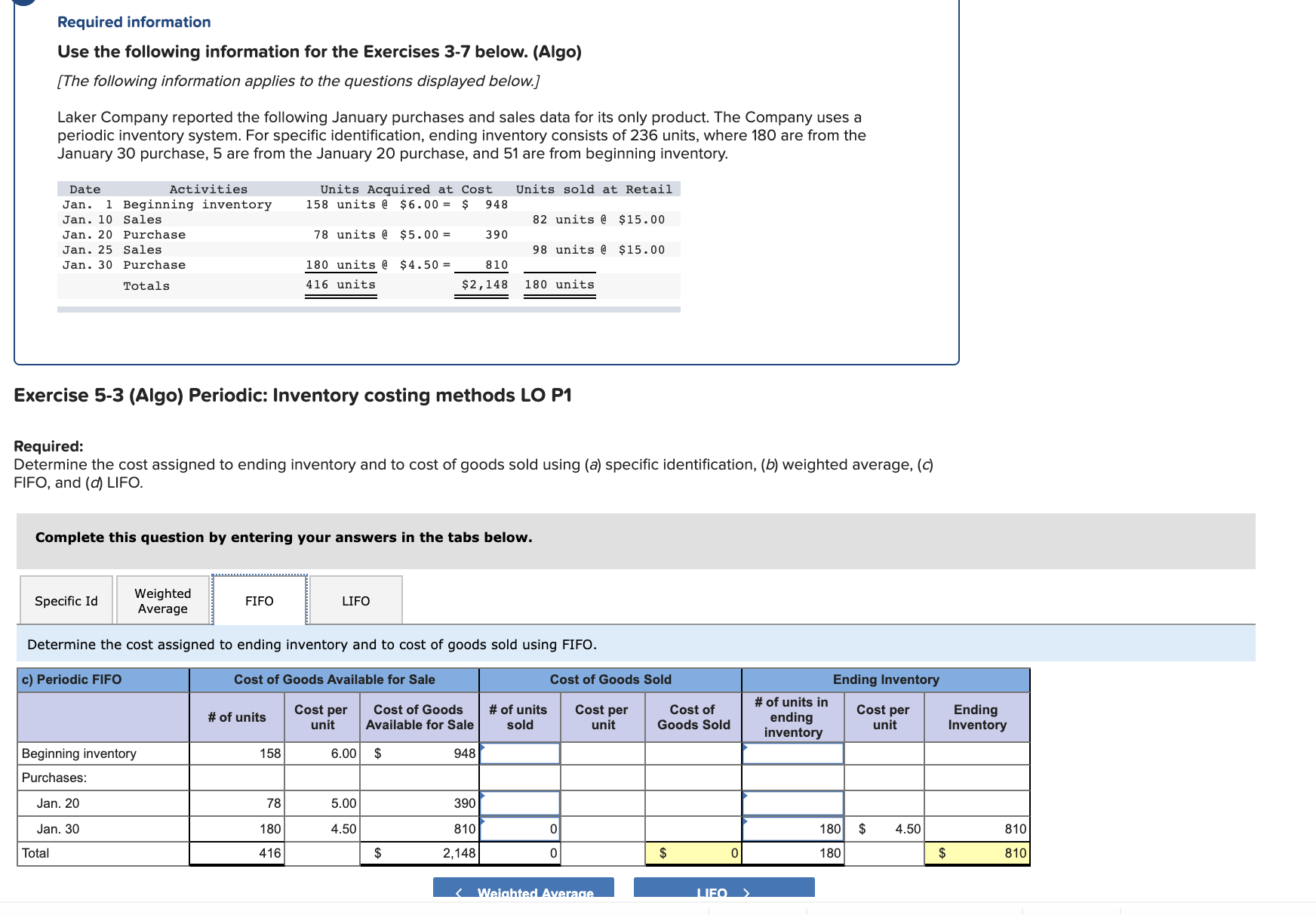Click the 'Jan. 30' row label in FIFO table

(58, 829)
